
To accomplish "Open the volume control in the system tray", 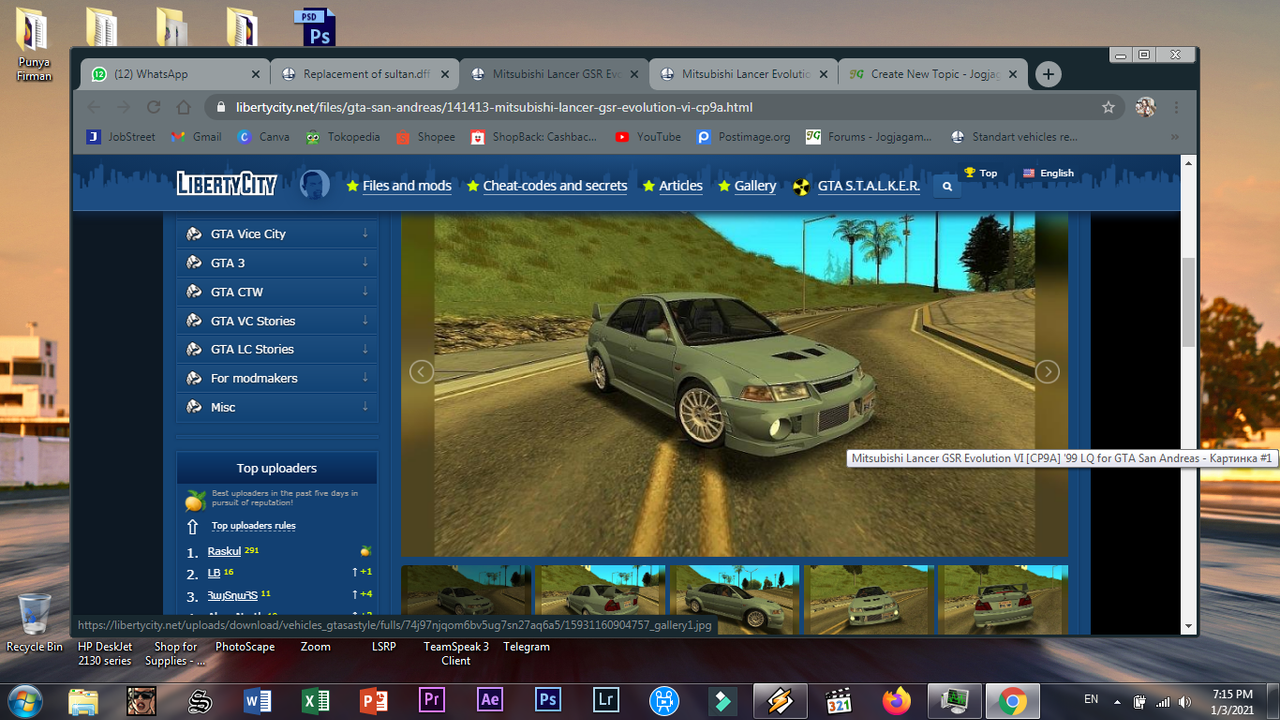I will 1184,701.
